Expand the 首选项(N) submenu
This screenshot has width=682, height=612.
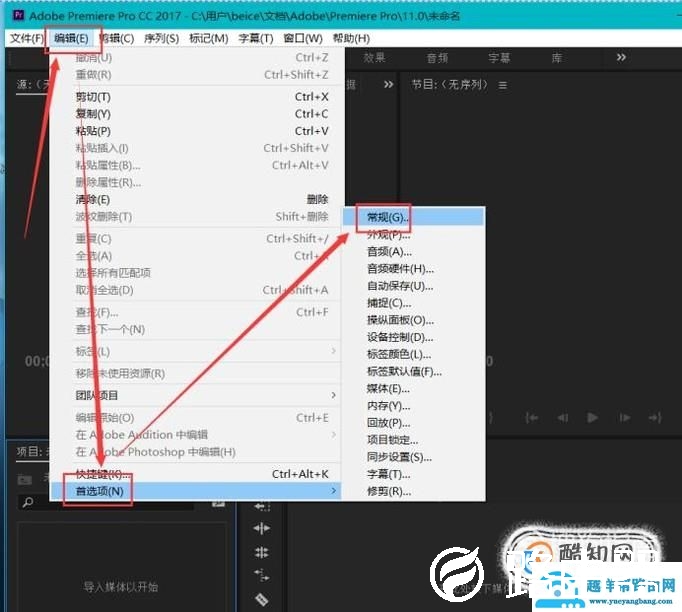point(197,491)
